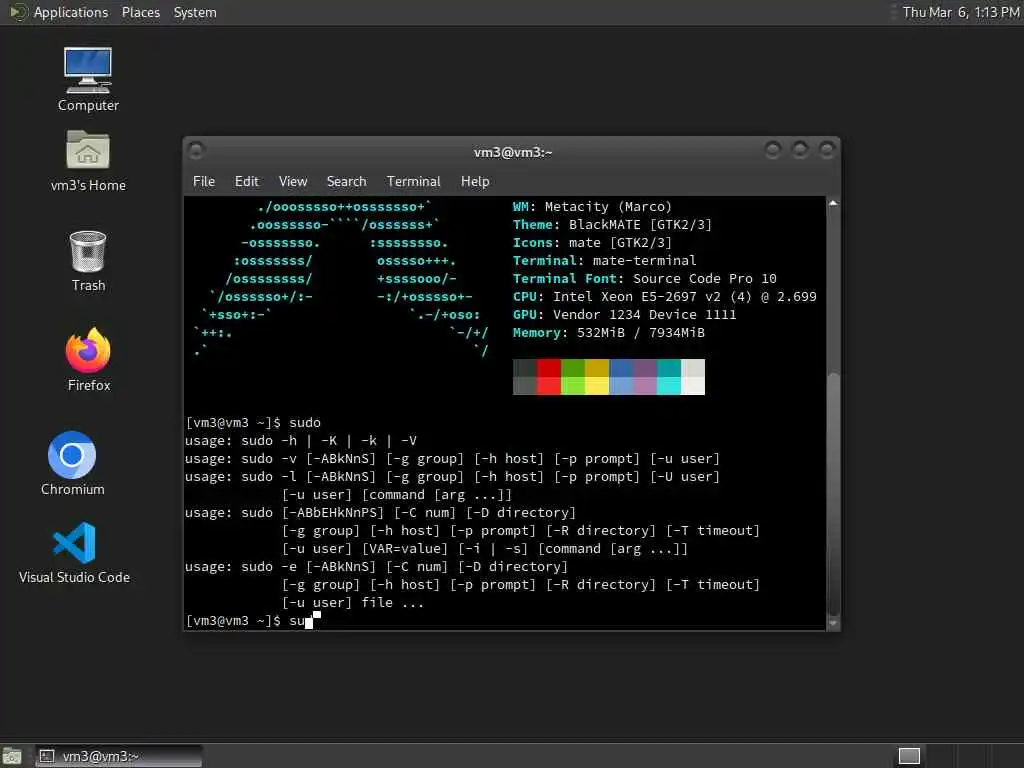Open the terminal File menu
The height and width of the screenshot is (768, 1024).
(x=204, y=182)
